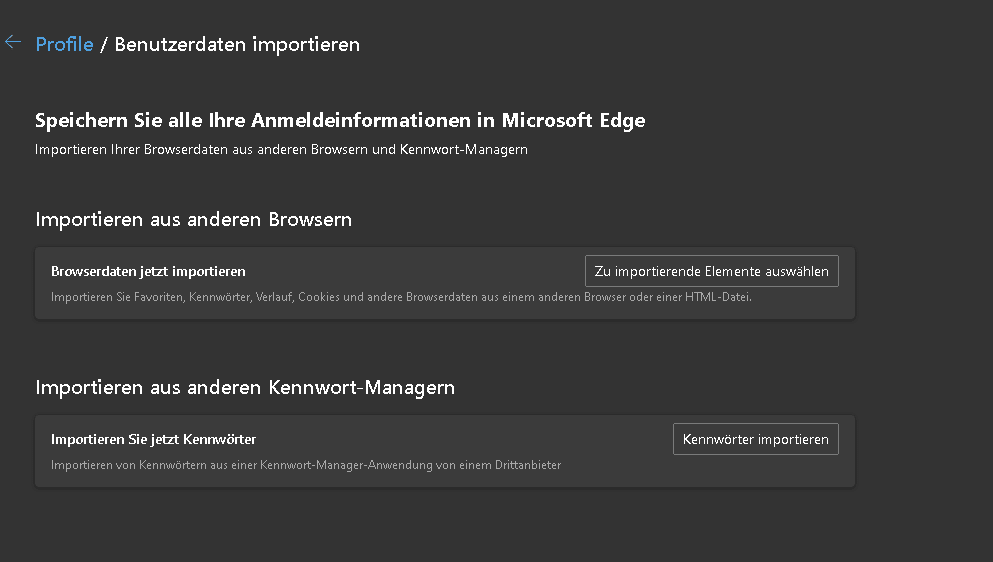Click the "Importieren Sie jetzt Kennwörter" card label
This screenshot has height=562, width=993.
[x=154, y=439]
